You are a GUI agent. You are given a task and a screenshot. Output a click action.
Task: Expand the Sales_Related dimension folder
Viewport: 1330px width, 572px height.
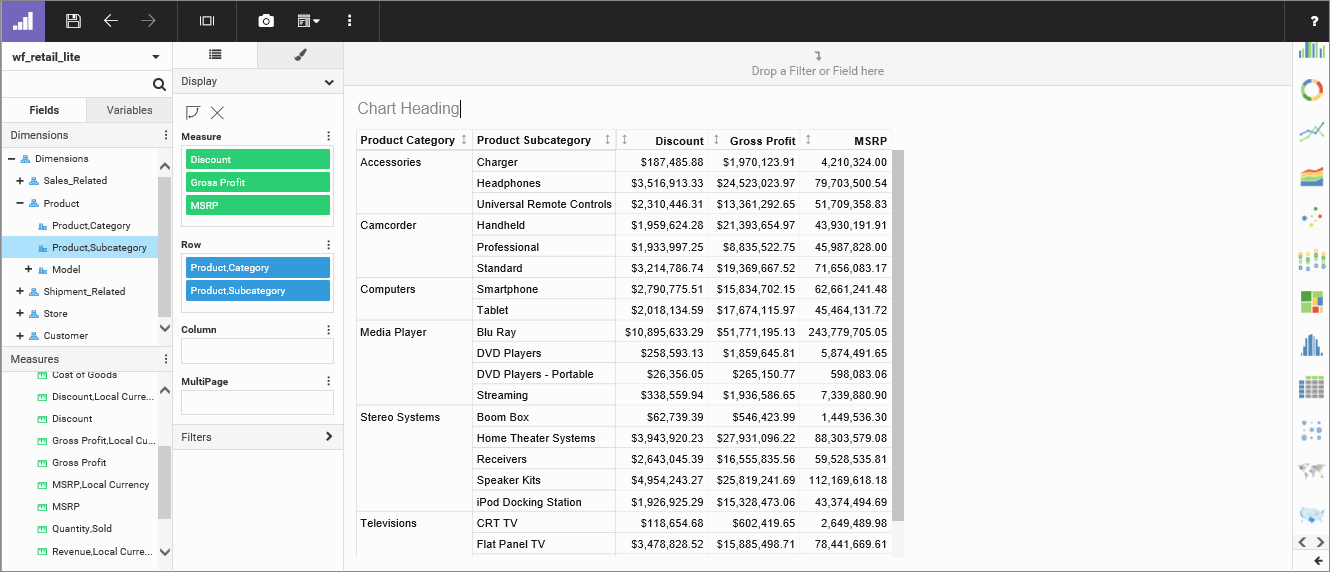20,181
